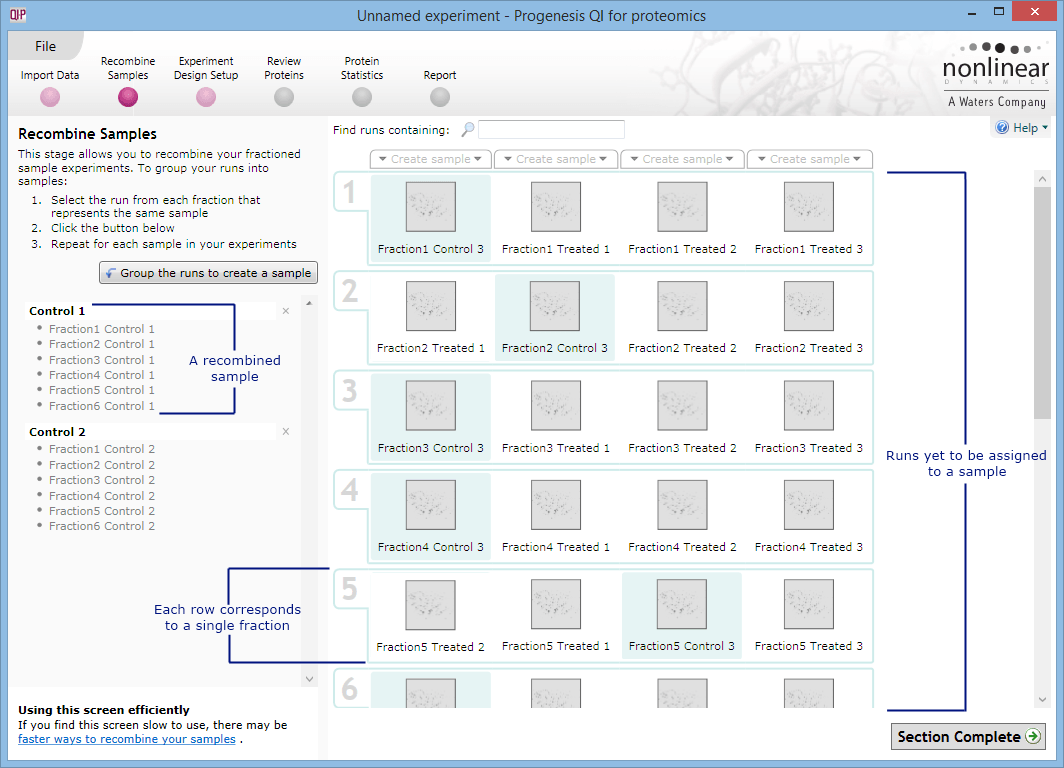Screen dimensions: 1064x768
Task: Click the QIP application icon in title bar
Action: tap(18, 14)
